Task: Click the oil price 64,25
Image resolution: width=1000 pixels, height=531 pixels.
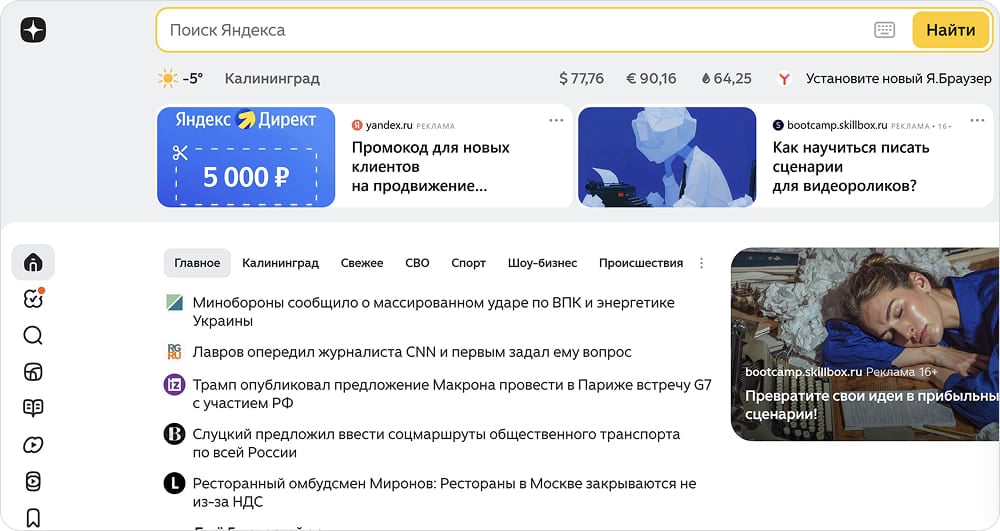Action: pos(726,78)
